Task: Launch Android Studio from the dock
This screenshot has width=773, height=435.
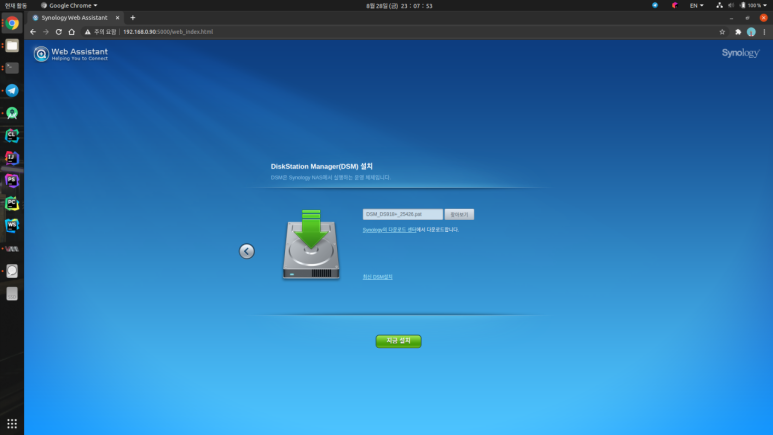Action: click(x=12, y=113)
